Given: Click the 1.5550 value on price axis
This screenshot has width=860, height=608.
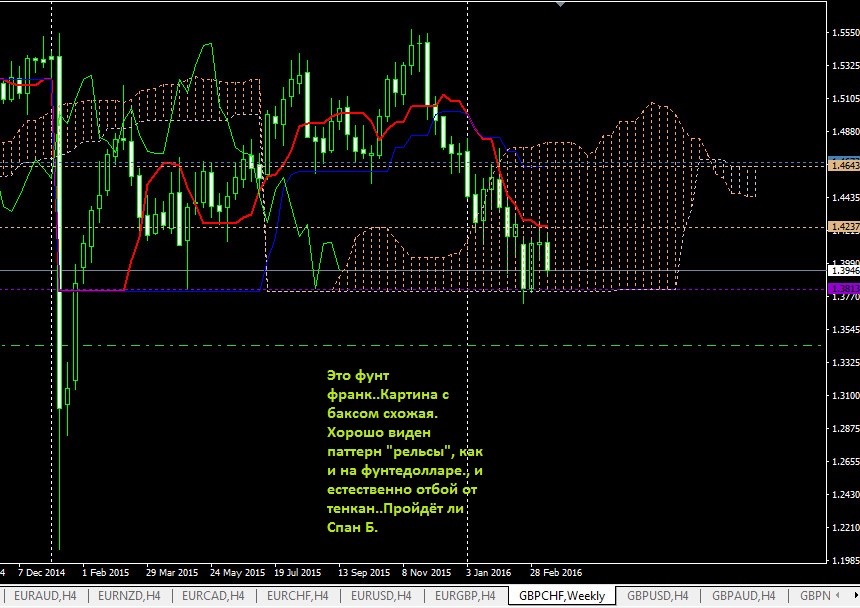Looking at the screenshot, I should [x=846, y=33].
